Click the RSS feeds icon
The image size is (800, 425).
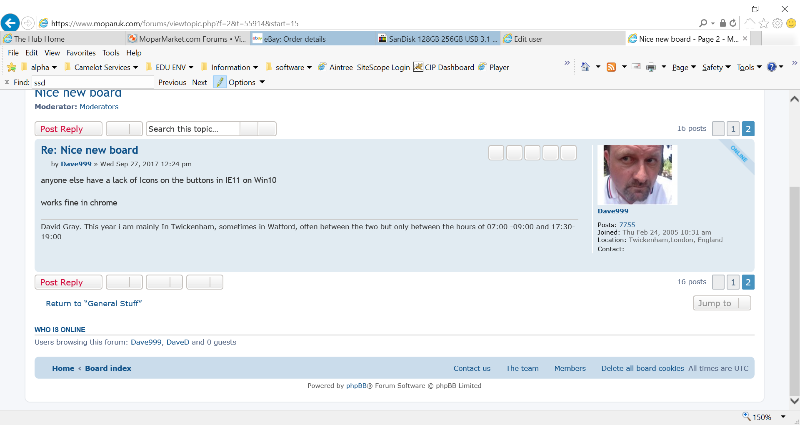(610, 67)
